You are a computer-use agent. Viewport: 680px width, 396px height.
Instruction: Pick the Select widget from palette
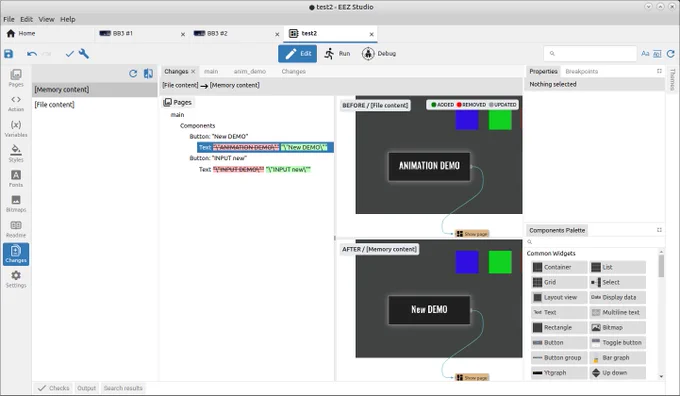[618, 282]
